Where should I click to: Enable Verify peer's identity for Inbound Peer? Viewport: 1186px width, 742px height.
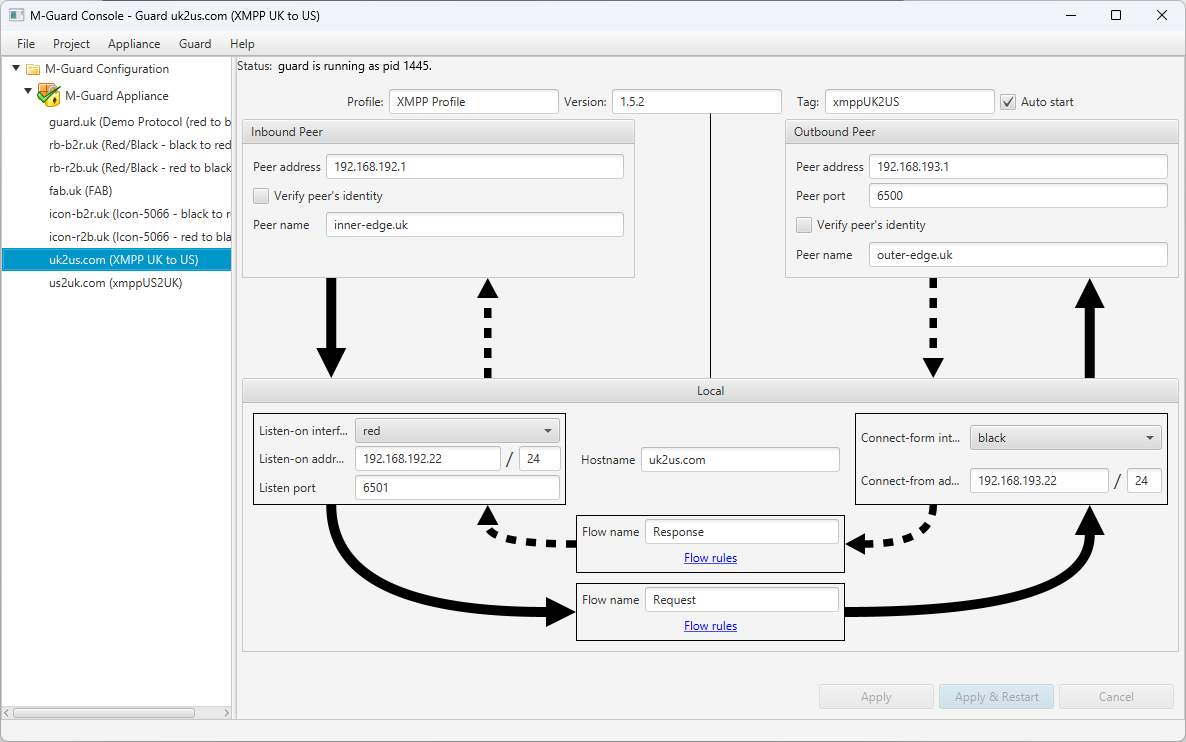click(261, 196)
